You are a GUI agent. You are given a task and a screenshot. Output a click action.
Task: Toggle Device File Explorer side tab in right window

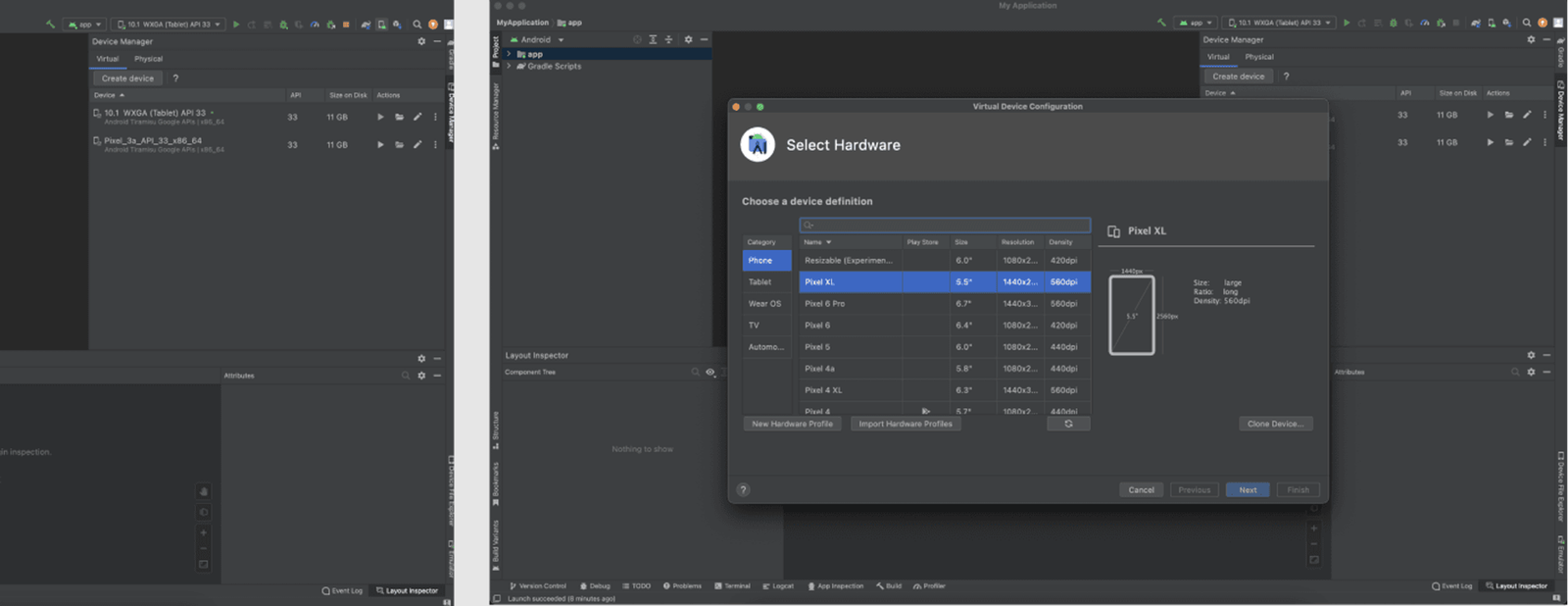1560,487
